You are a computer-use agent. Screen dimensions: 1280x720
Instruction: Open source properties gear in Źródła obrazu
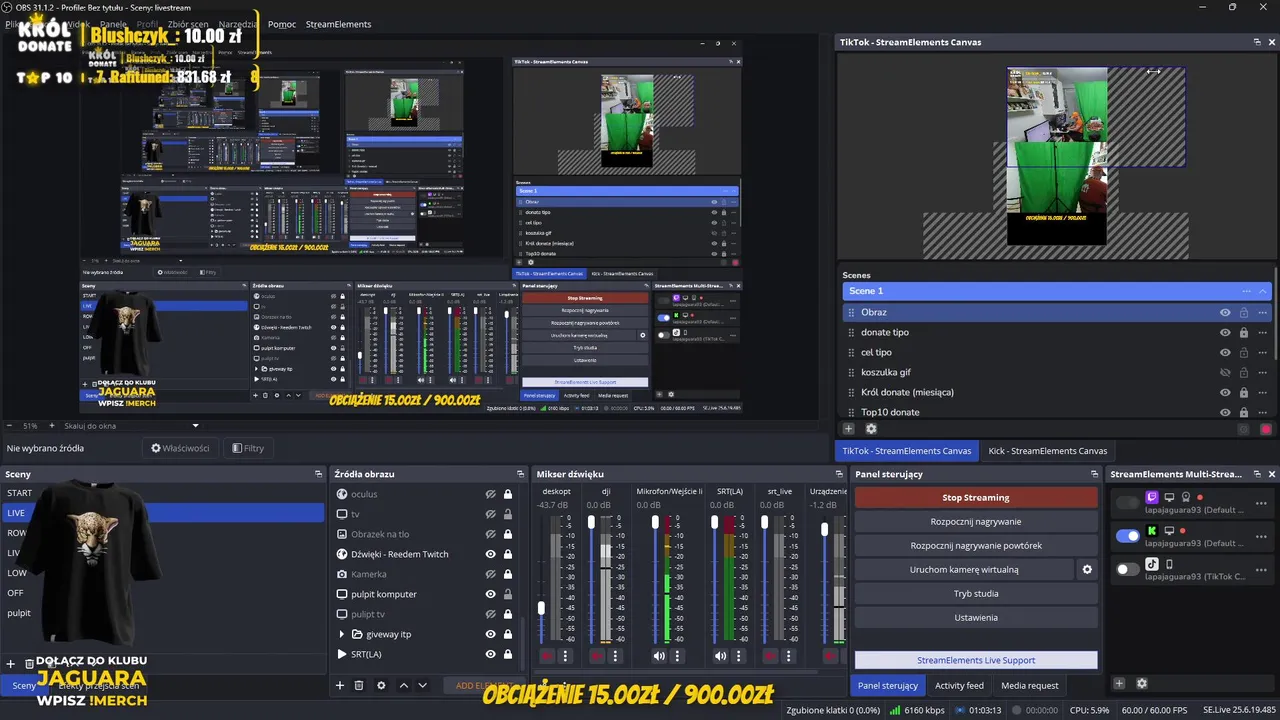pyautogui.click(x=381, y=685)
